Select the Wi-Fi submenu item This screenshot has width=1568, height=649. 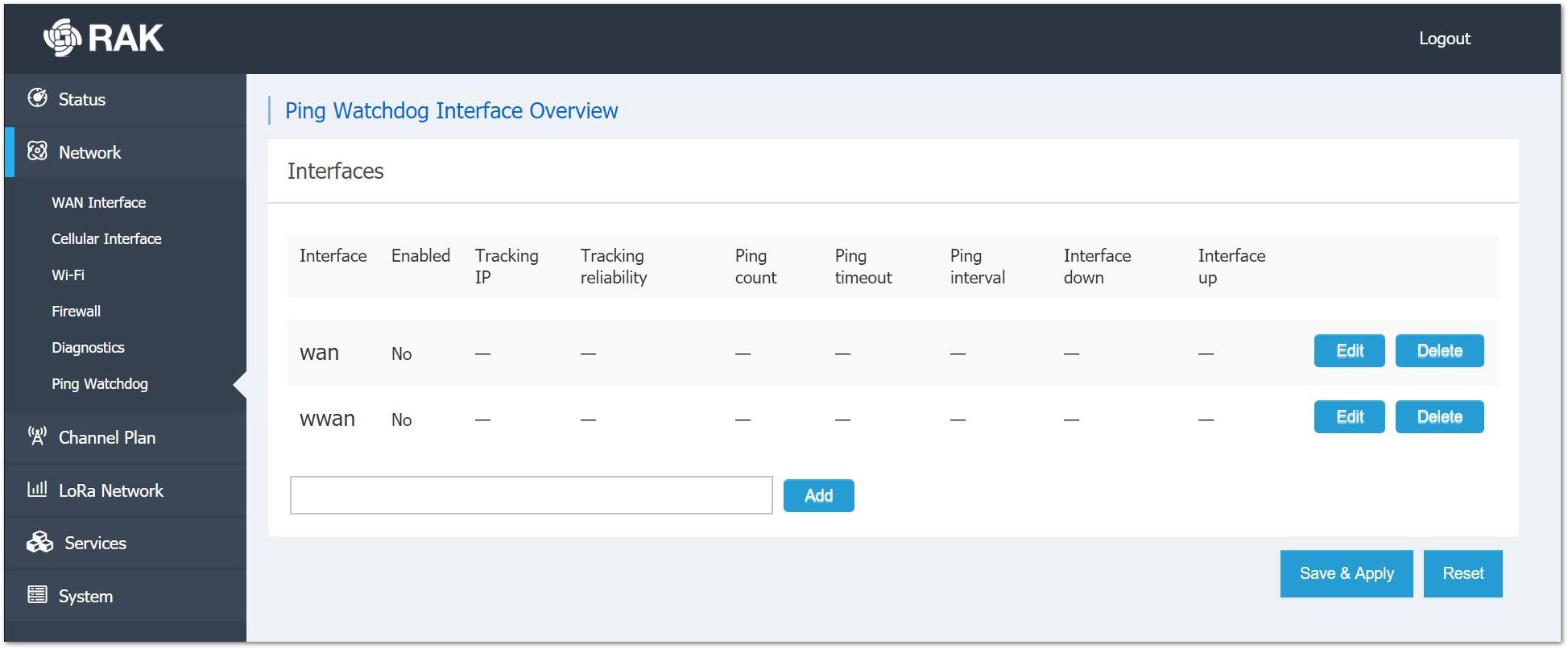(x=68, y=275)
